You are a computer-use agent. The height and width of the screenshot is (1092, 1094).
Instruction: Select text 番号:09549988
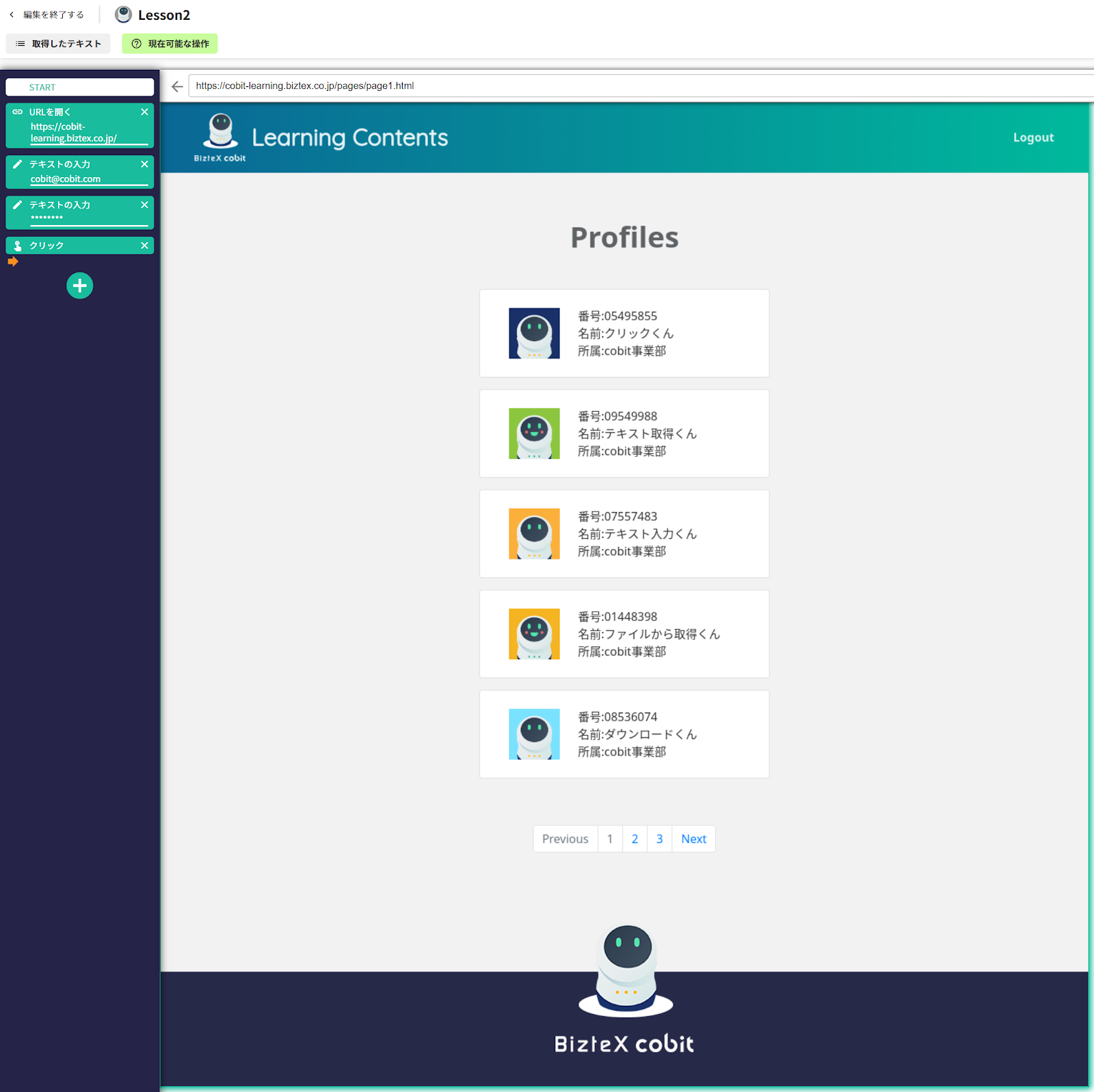click(x=617, y=416)
